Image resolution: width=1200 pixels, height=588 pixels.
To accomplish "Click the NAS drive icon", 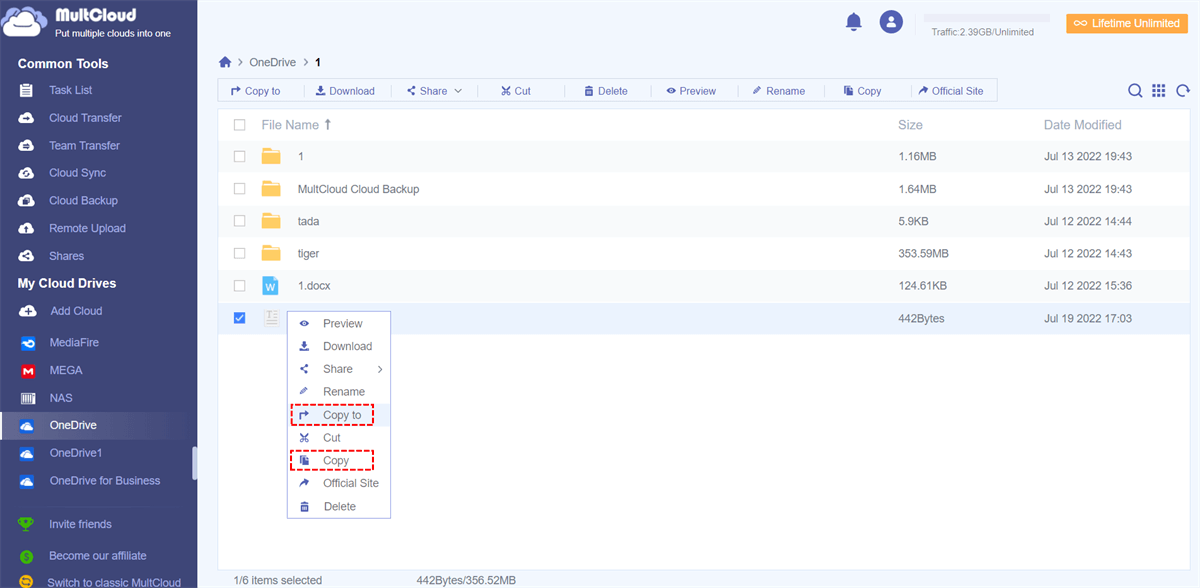I will pos(28,398).
